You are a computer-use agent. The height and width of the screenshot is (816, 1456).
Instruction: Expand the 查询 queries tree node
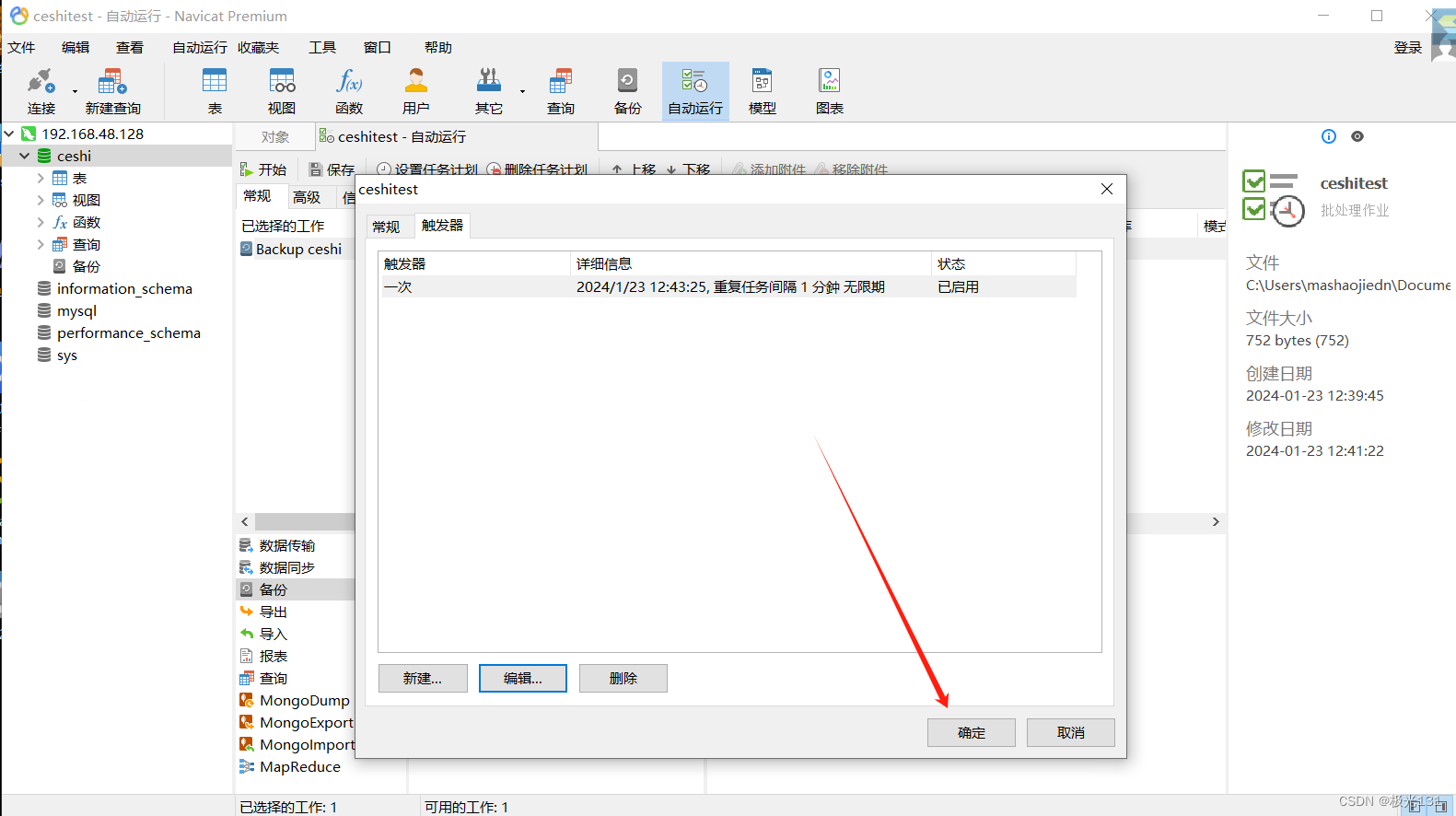pyautogui.click(x=41, y=244)
